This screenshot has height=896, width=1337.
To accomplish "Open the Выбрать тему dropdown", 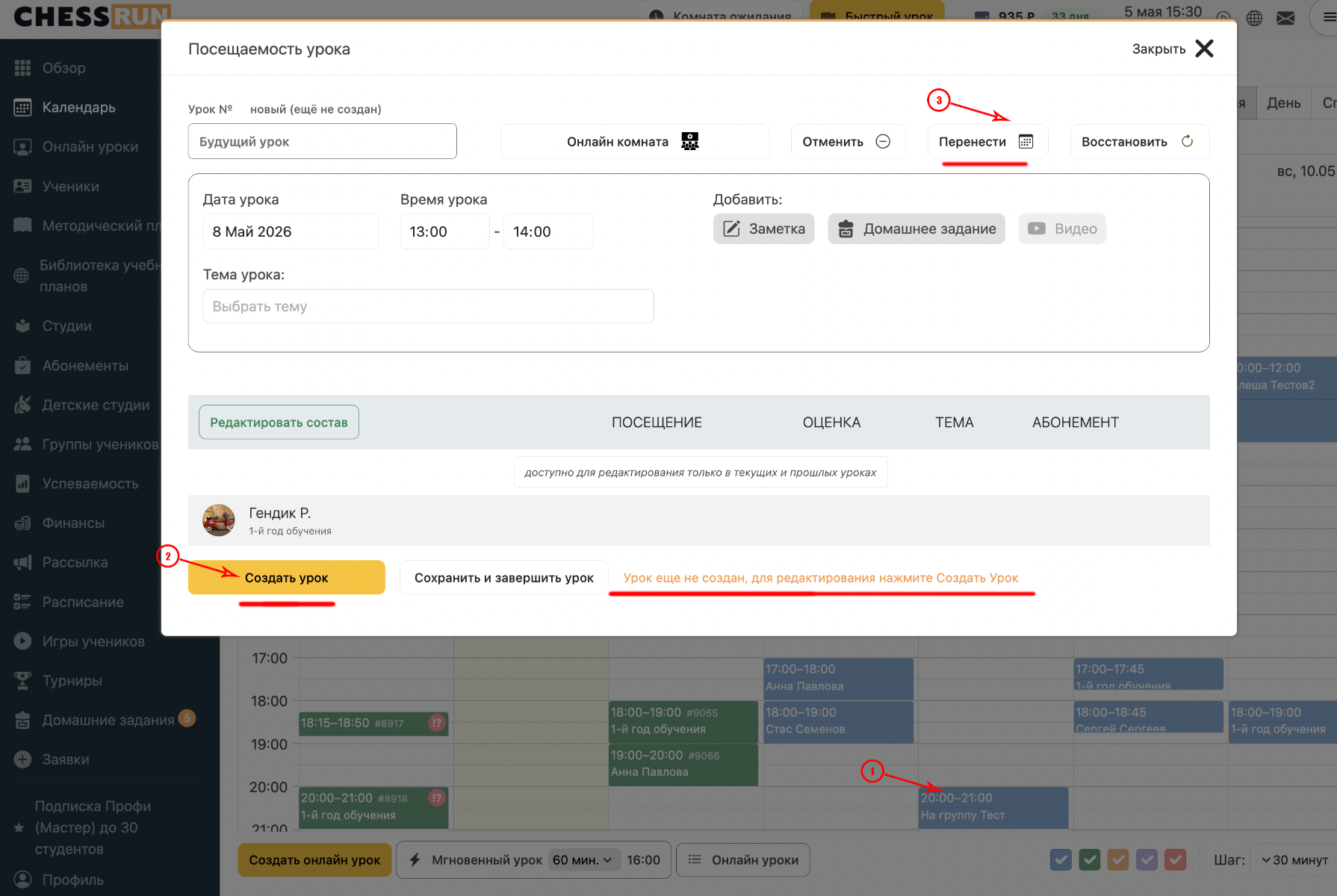I will [x=428, y=306].
